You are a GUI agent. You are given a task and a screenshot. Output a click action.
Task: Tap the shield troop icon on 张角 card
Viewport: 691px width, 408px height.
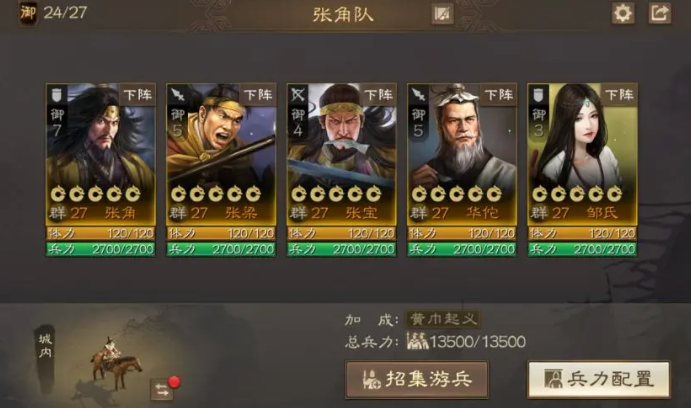click(57, 95)
